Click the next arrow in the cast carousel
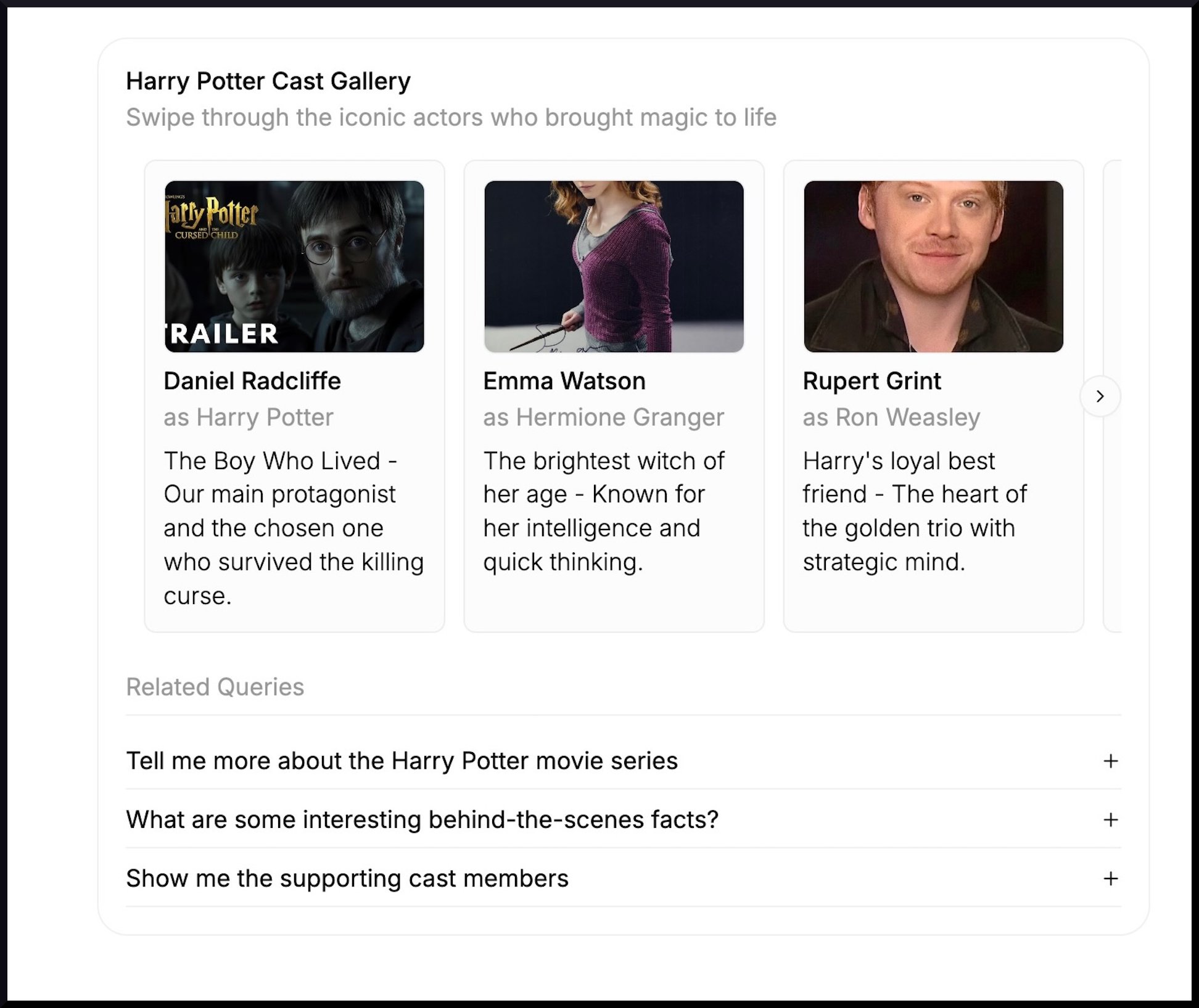The width and height of the screenshot is (1199, 1008). (1100, 396)
